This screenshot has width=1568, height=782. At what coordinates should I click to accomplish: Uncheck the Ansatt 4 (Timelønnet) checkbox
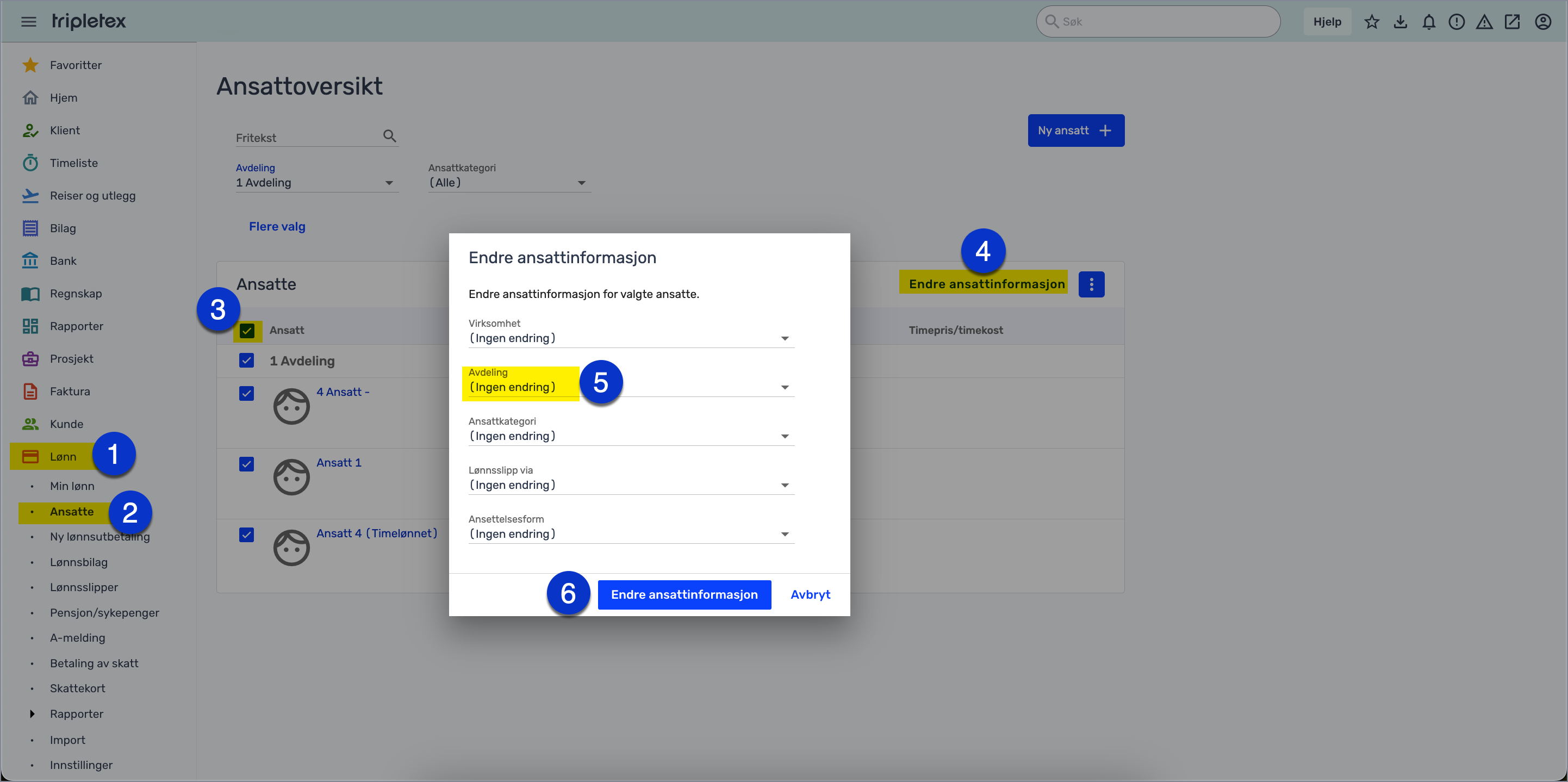coord(246,535)
